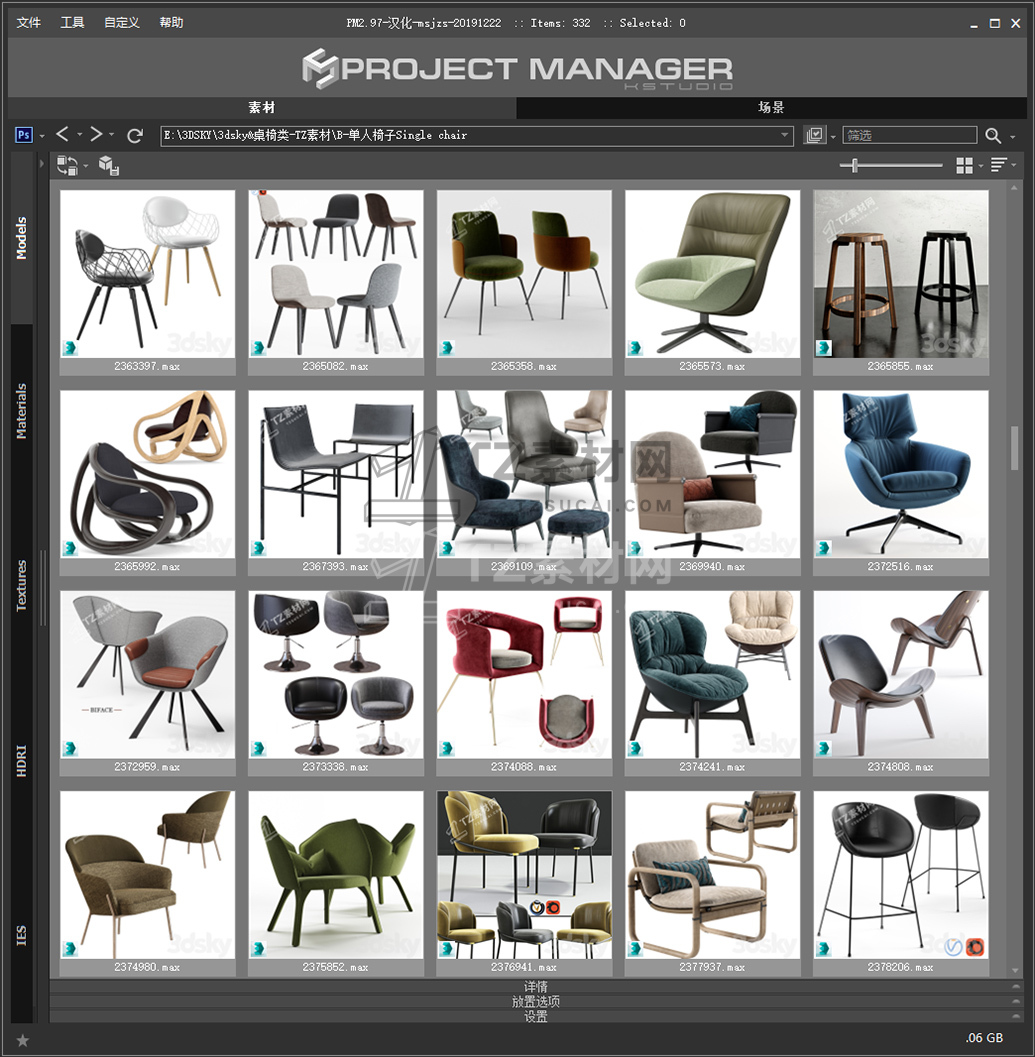Select the 2365082.max chair thumbnail
The width and height of the screenshot is (1035, 1057).
336,274
